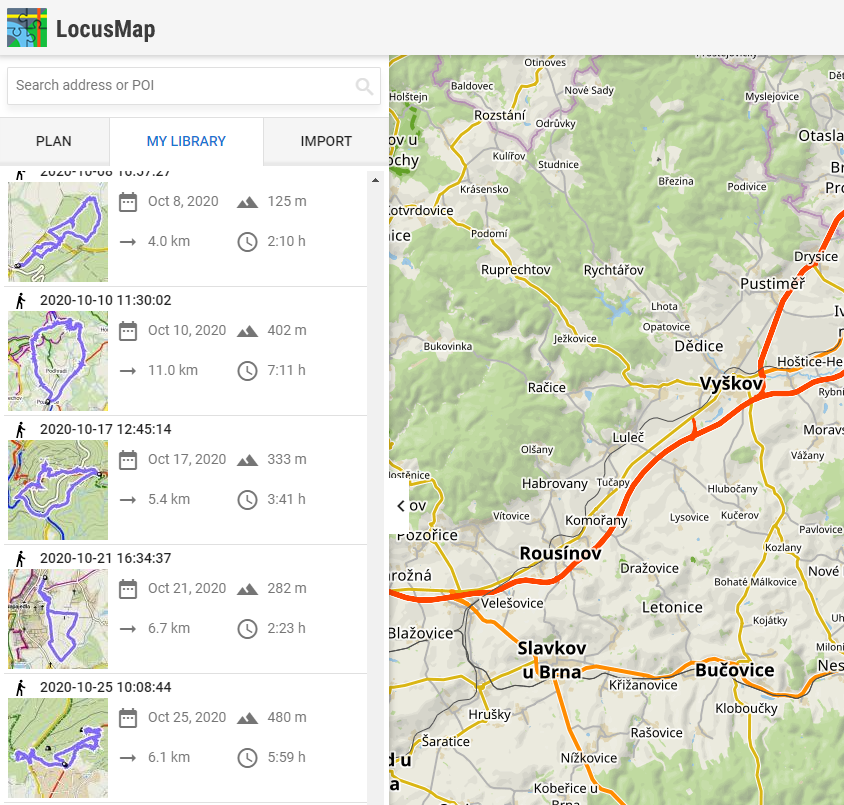Click the elevation icon beside 402 m

(x=247, y=331)
